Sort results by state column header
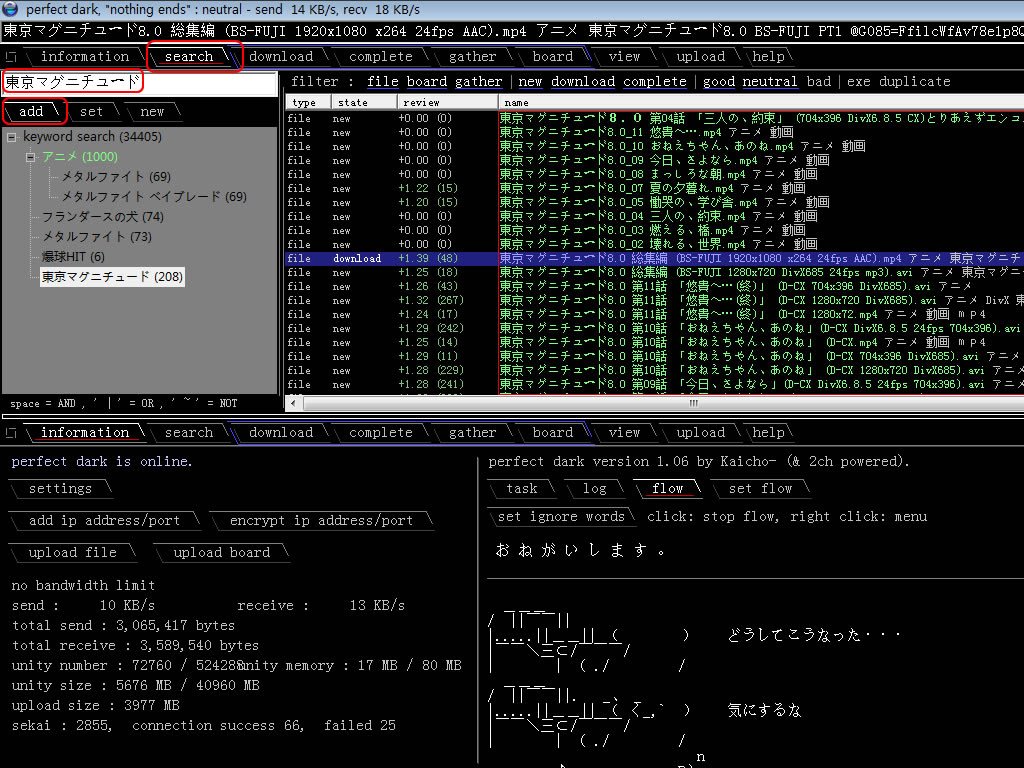Screen dimensions: 1024x768 click(x=364, y=103)
